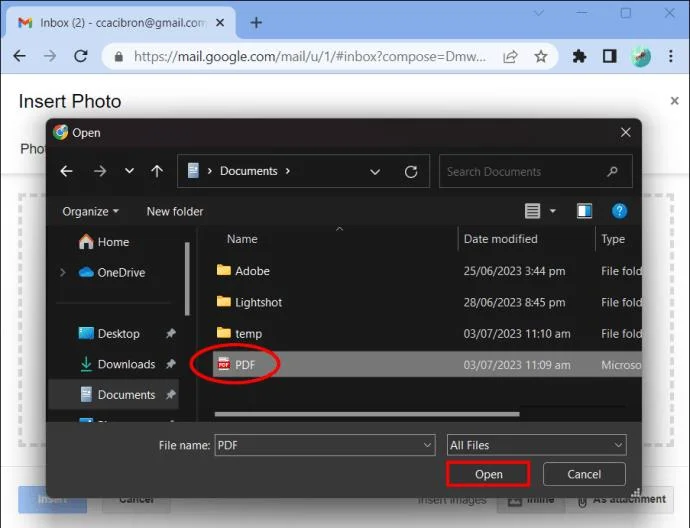Image resolution: width=690 pixels, height=528 pixels.
Task: Sort files by Name column
Action: [x=242, y=239]
